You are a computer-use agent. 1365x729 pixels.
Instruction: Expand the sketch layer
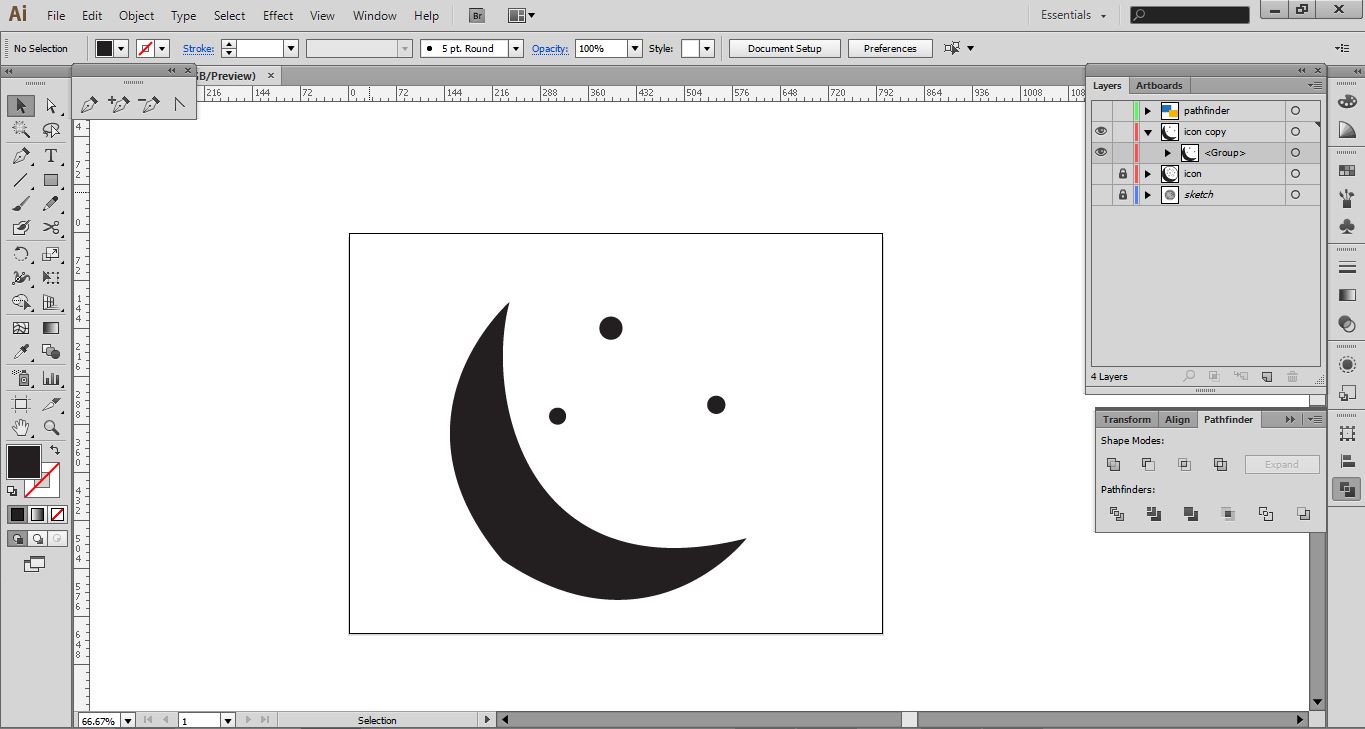click(1148, 195)
